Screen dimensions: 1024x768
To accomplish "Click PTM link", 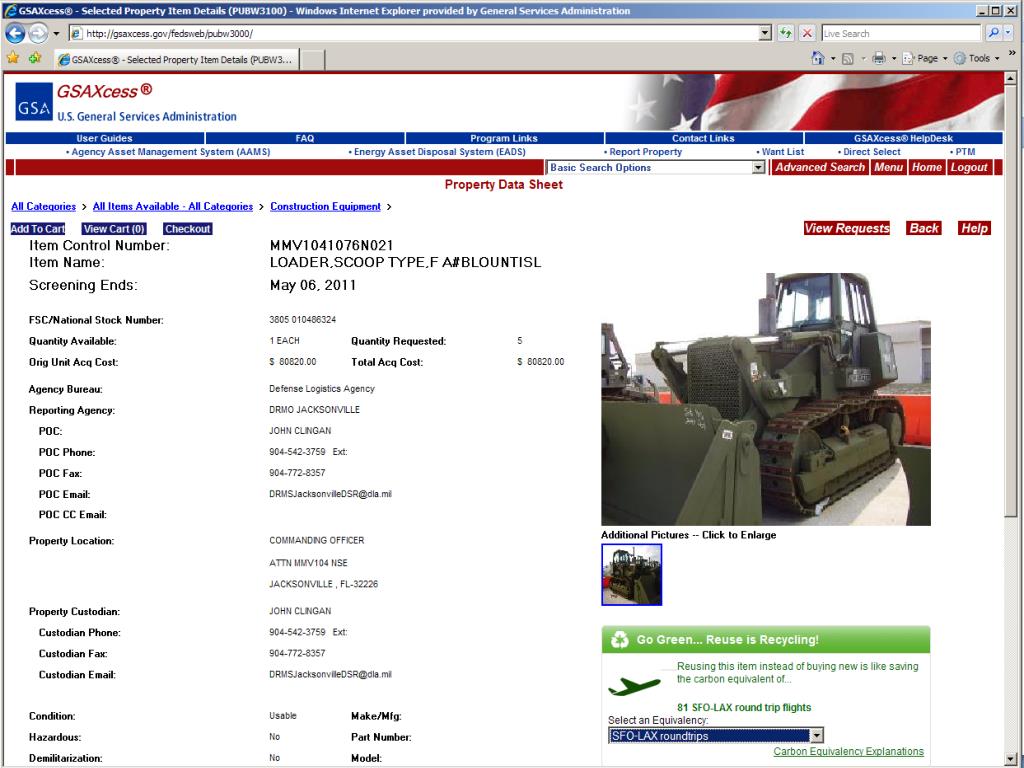I will (965, 152).
